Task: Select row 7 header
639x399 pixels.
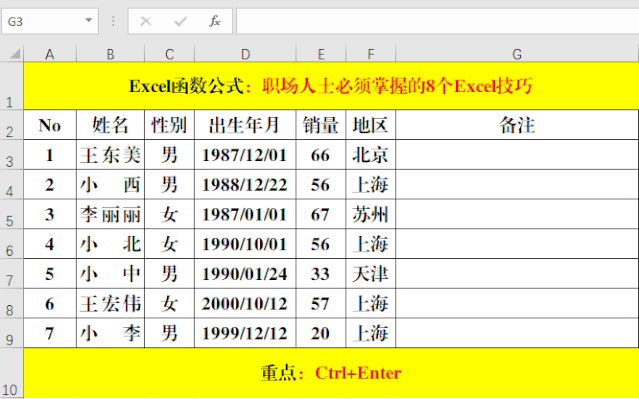Action: [x=11, y=274]
